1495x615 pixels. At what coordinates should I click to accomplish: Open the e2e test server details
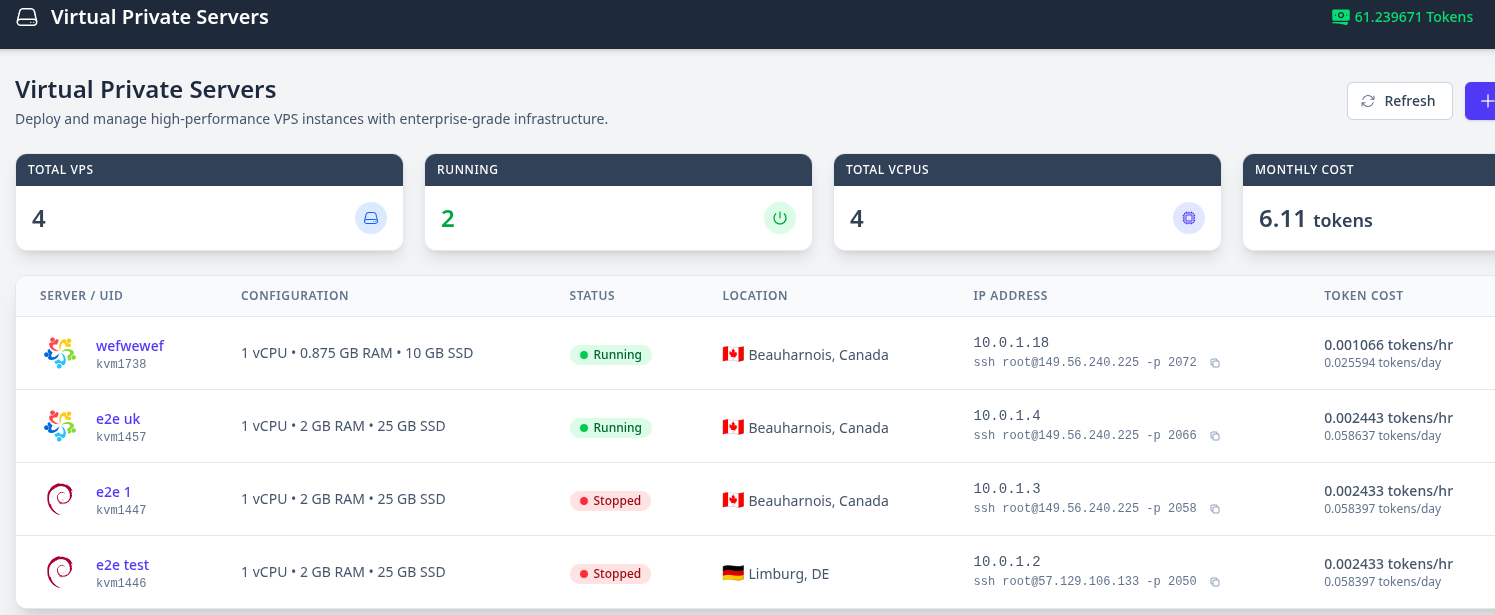pyautogui.click(x=122, y=565)
